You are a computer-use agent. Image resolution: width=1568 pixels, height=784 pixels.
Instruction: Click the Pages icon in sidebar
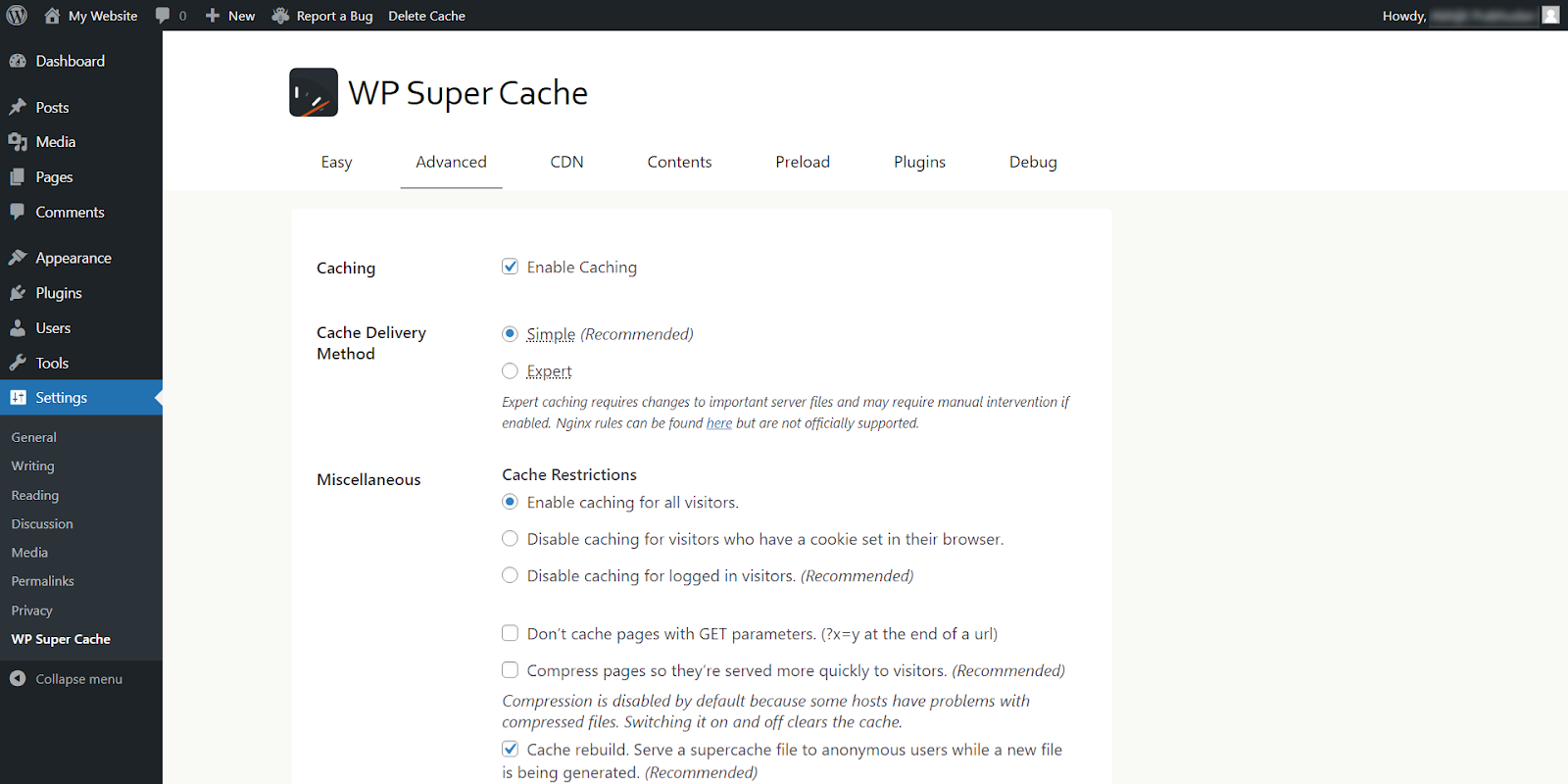18,177
